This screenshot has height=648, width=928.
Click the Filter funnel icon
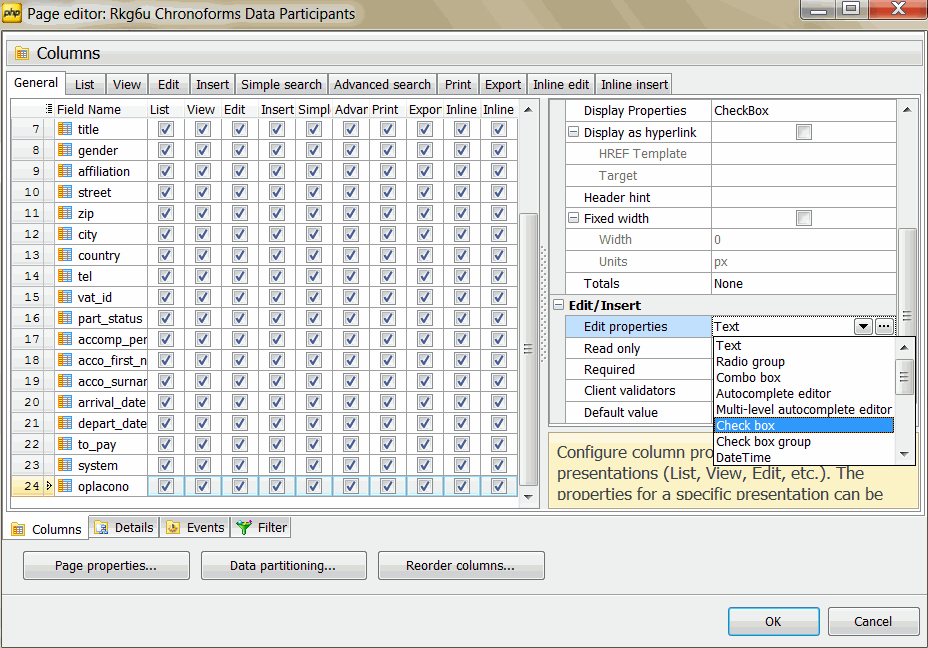point(244,527)
